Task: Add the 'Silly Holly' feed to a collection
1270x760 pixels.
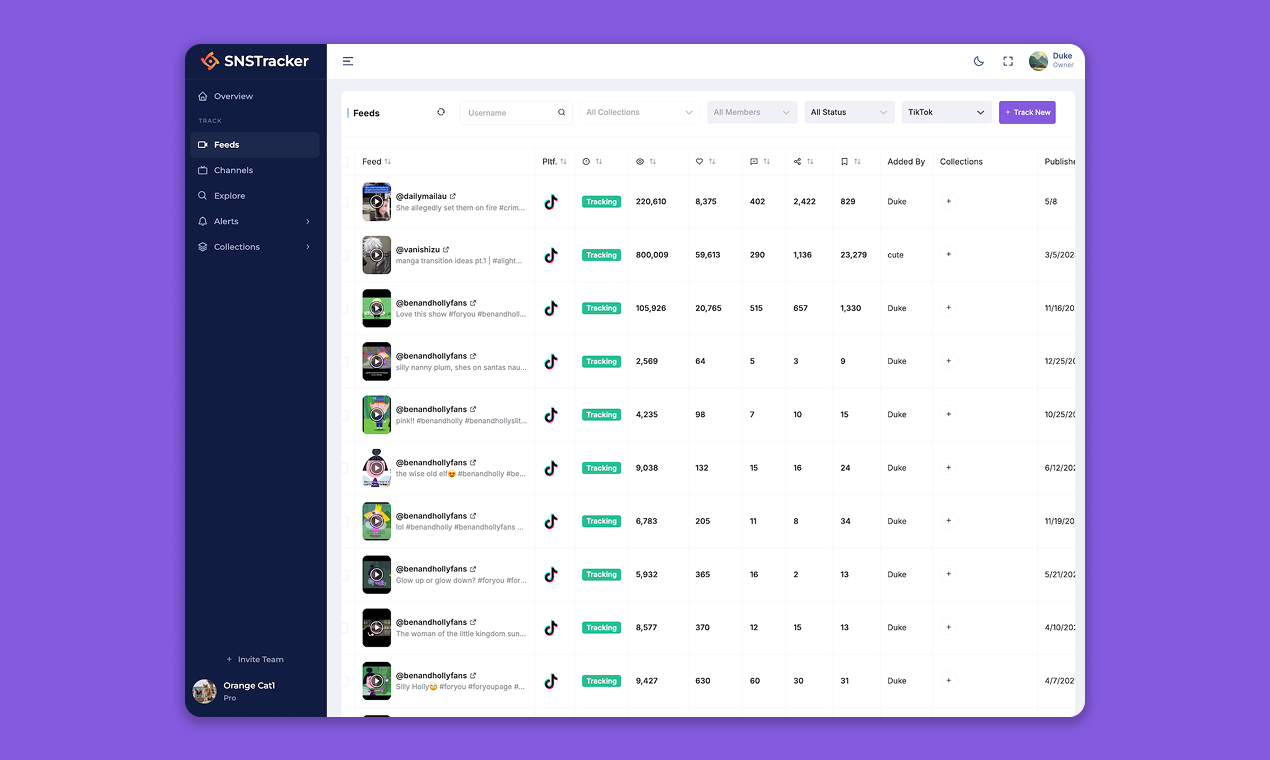Action: point(949,681)
